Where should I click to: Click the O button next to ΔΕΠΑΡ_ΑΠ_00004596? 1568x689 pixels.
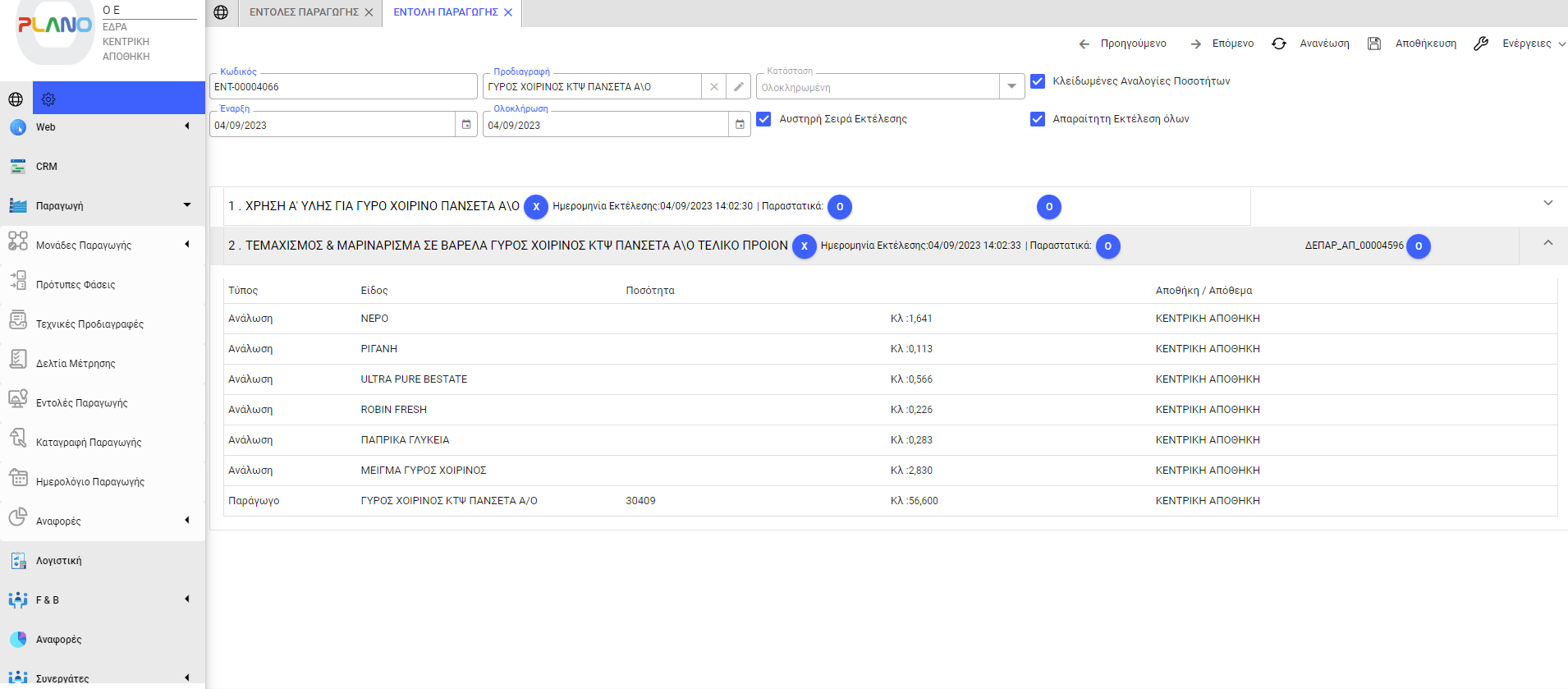point(1419,246)
